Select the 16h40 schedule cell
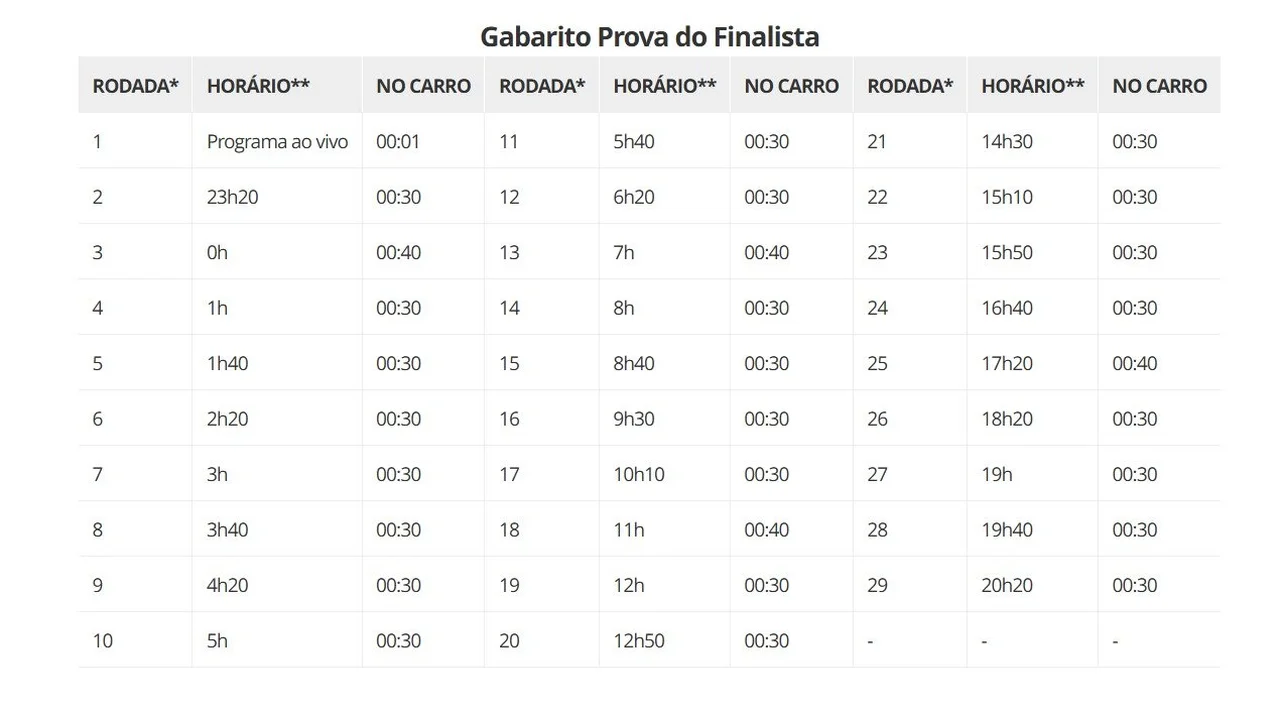Screen dimensions: 1280x712 (x=1007, y=308)
